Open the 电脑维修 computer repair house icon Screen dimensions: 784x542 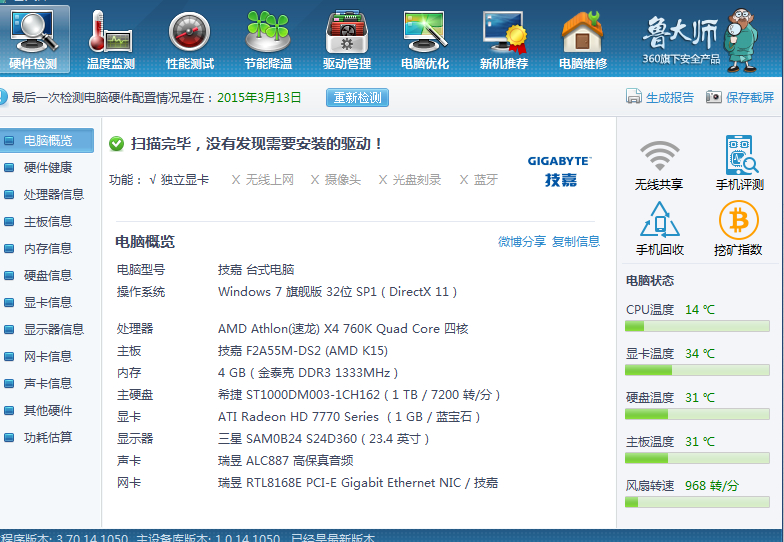tap(583, 39)
